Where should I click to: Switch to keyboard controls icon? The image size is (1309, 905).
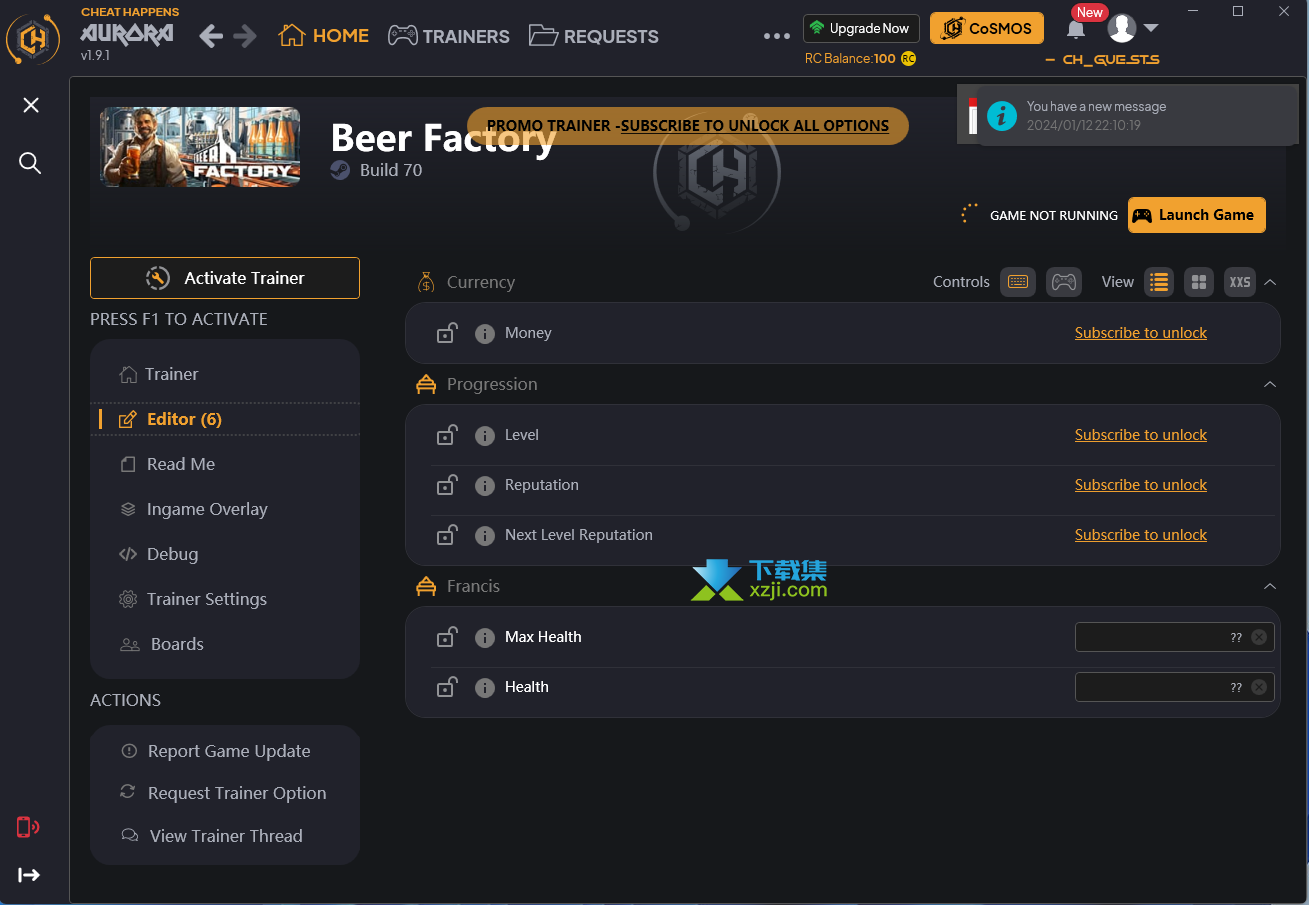[x=1018, y=282]
